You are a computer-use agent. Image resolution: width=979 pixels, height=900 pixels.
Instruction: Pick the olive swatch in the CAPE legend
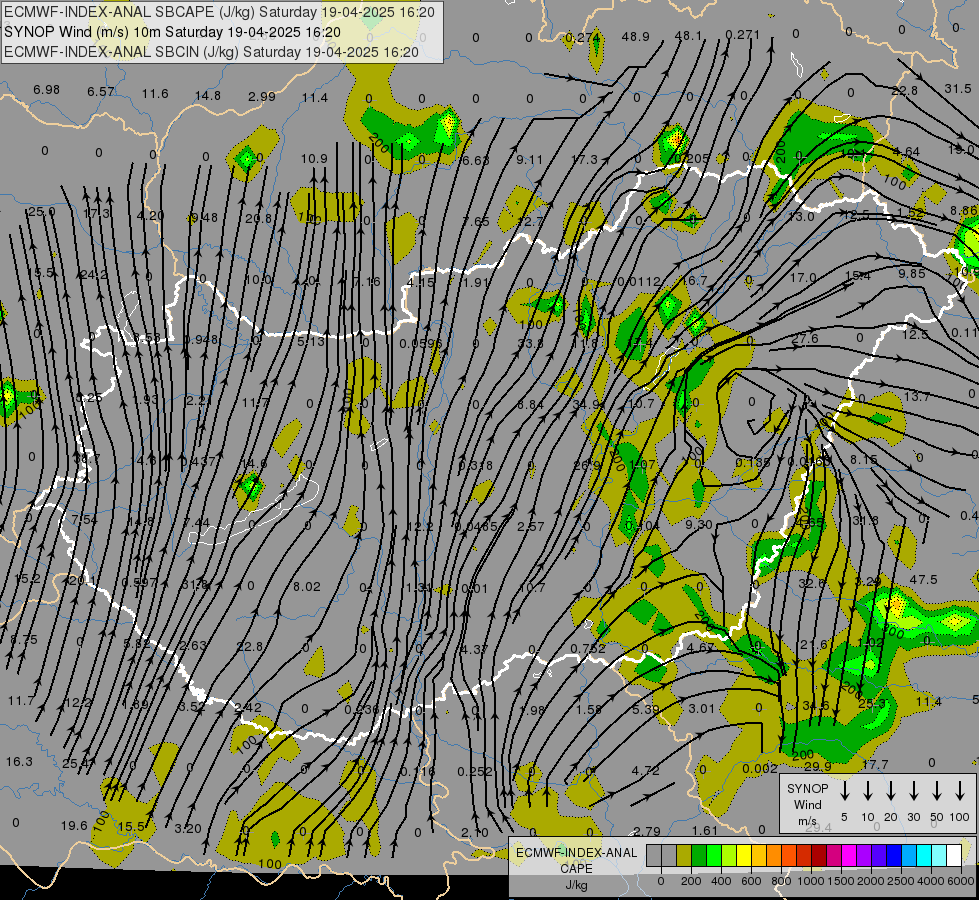684,855
